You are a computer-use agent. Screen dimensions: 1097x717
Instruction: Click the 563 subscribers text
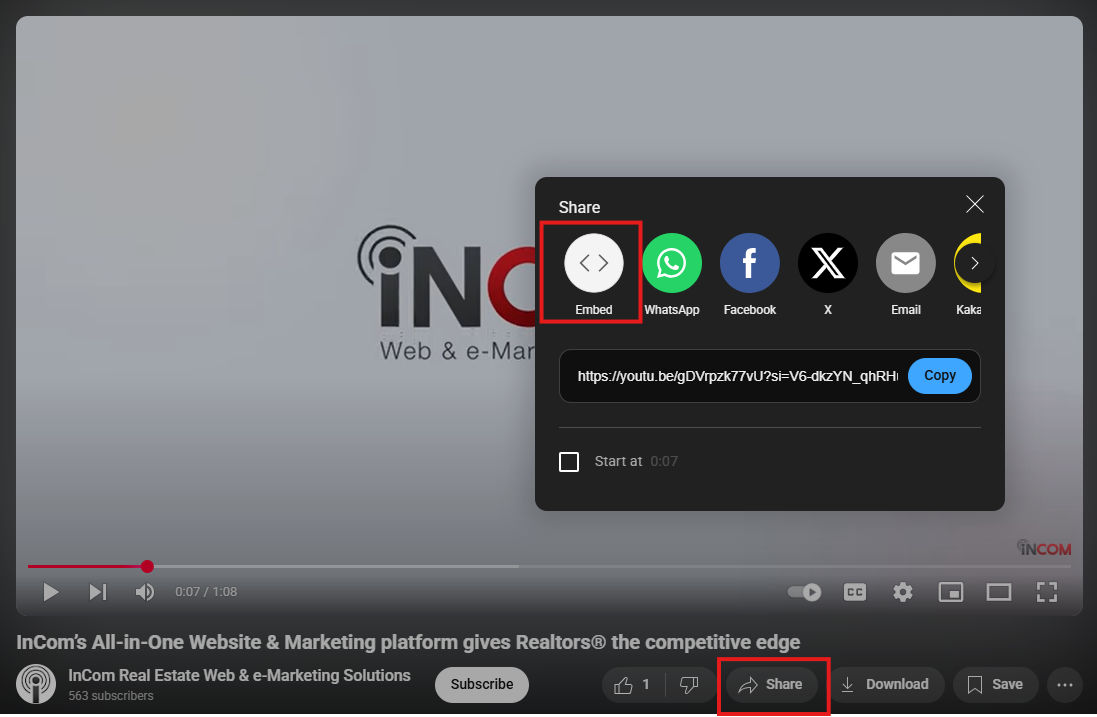click(x=111, y=696)
